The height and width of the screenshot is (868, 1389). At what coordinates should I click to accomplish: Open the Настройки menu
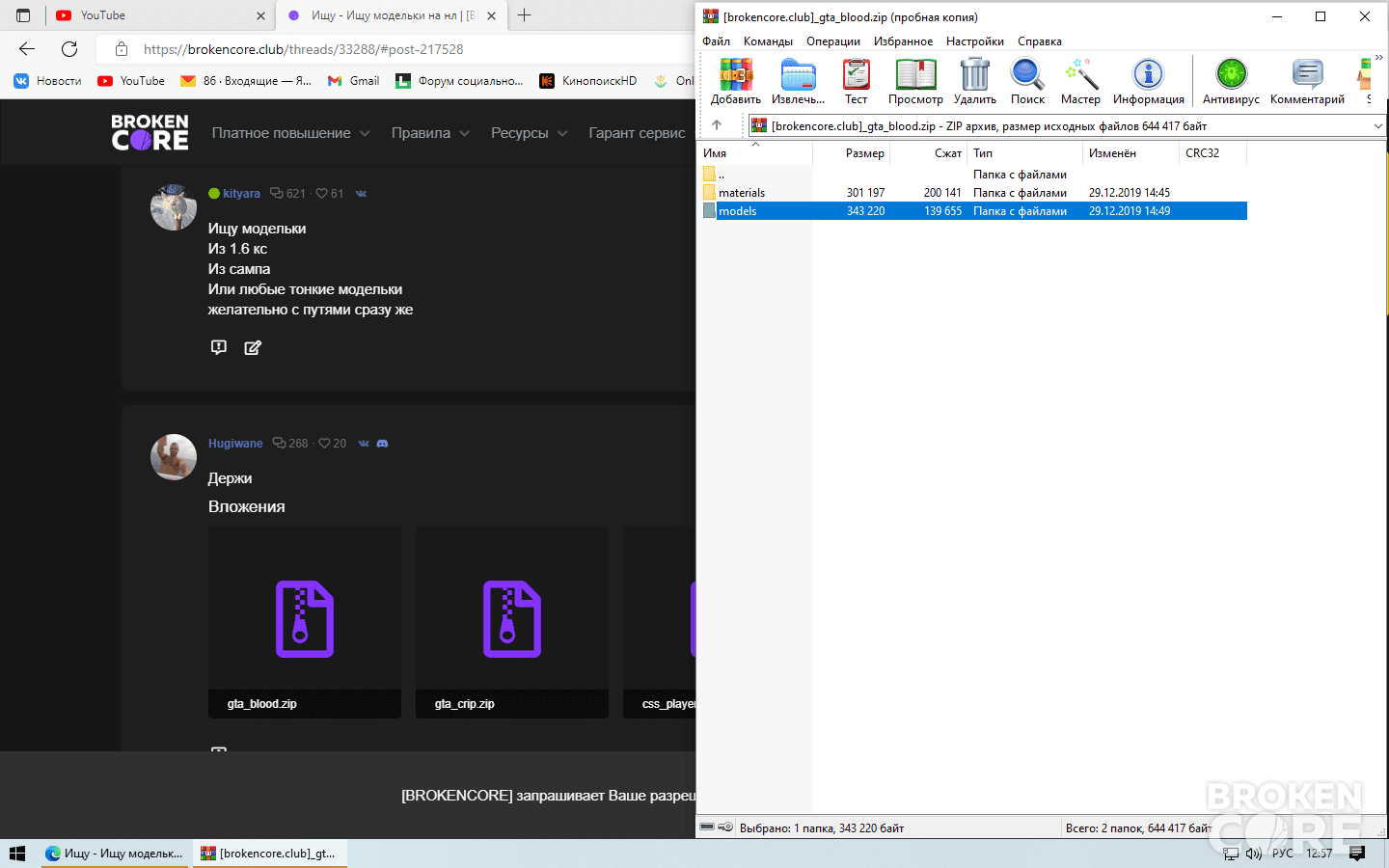(x=975, y=41)
